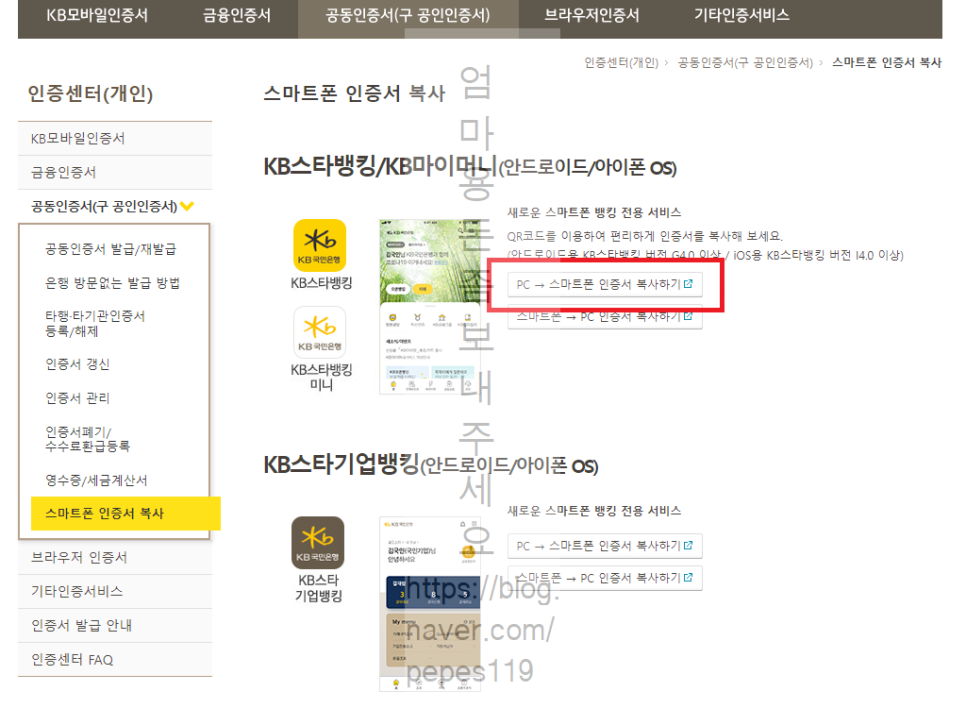
Task: Click the KB스타뱅킹 phone screenshot thumbnail
Action: (x=430, y=306)
